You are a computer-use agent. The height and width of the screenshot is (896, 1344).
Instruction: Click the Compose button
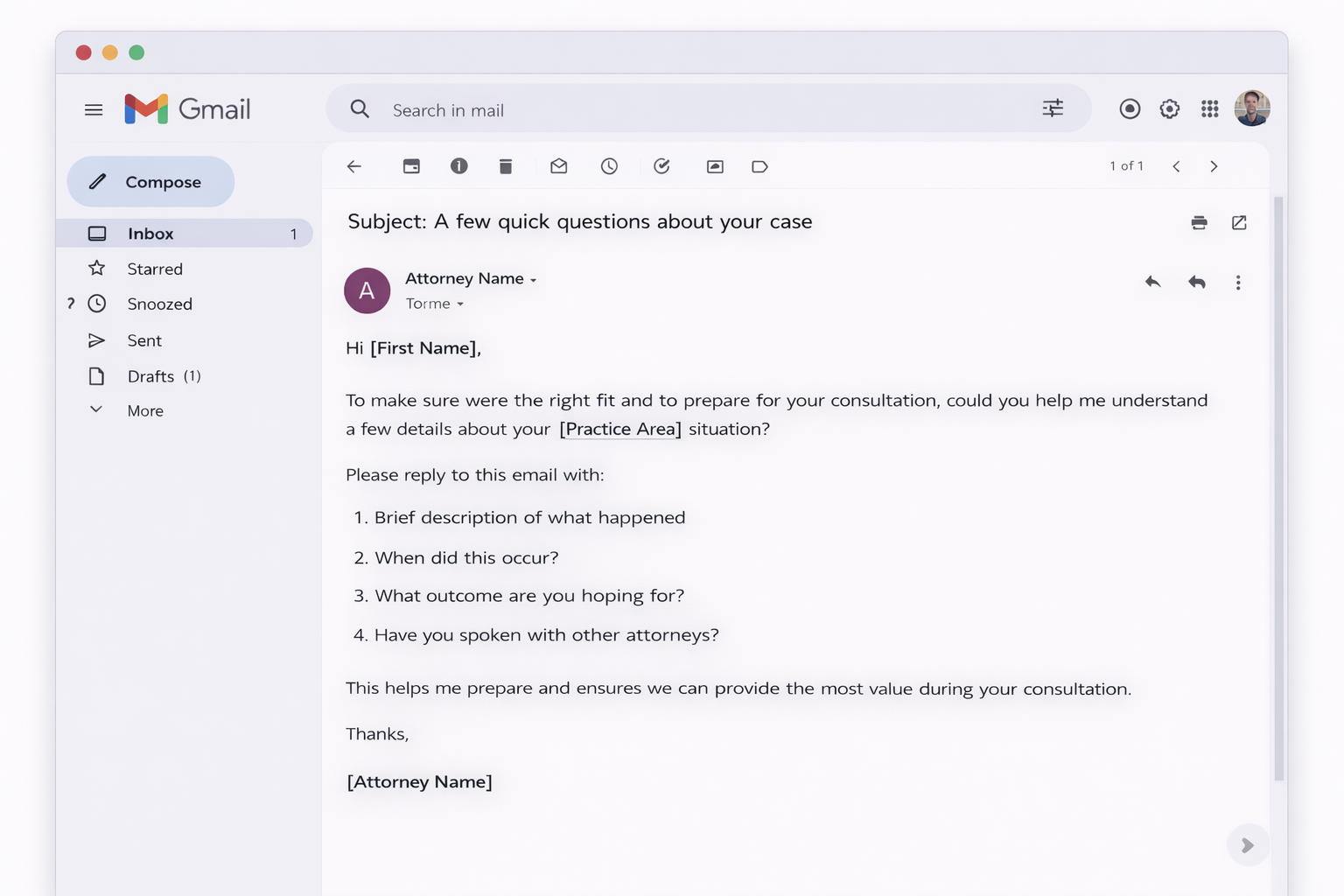[150, 182]
